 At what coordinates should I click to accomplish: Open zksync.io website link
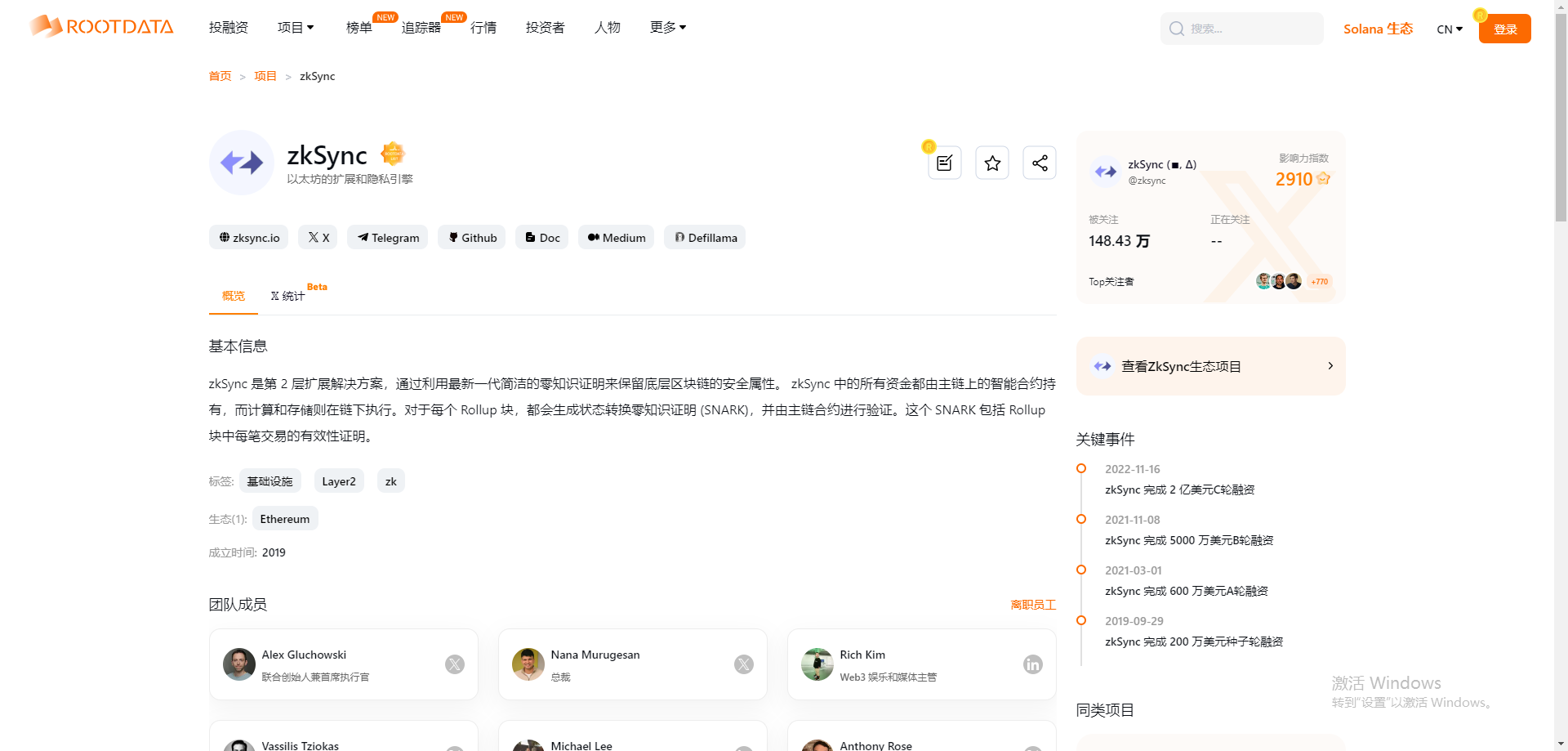(x=249, y=237)
